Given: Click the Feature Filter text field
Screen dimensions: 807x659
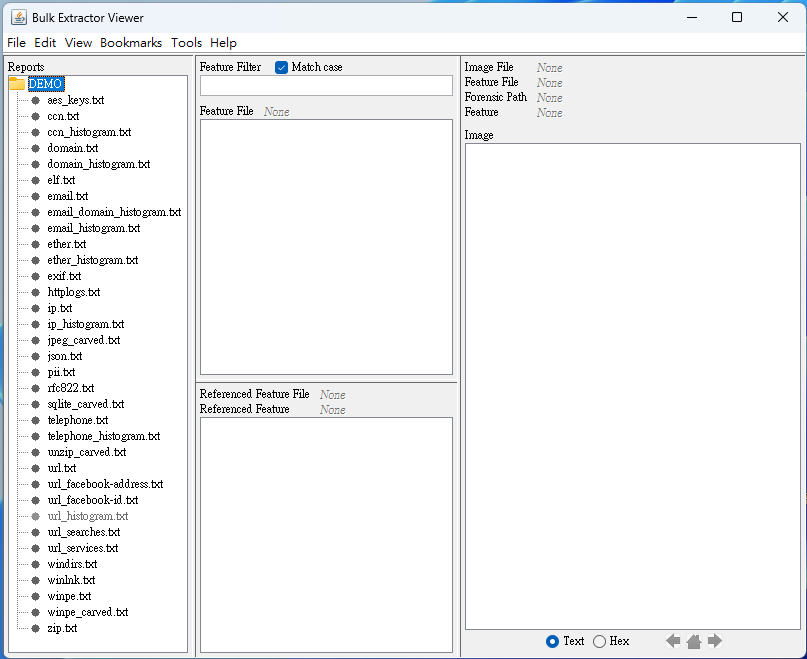Looking at the screenshot, I should click(x=326, y=85).
